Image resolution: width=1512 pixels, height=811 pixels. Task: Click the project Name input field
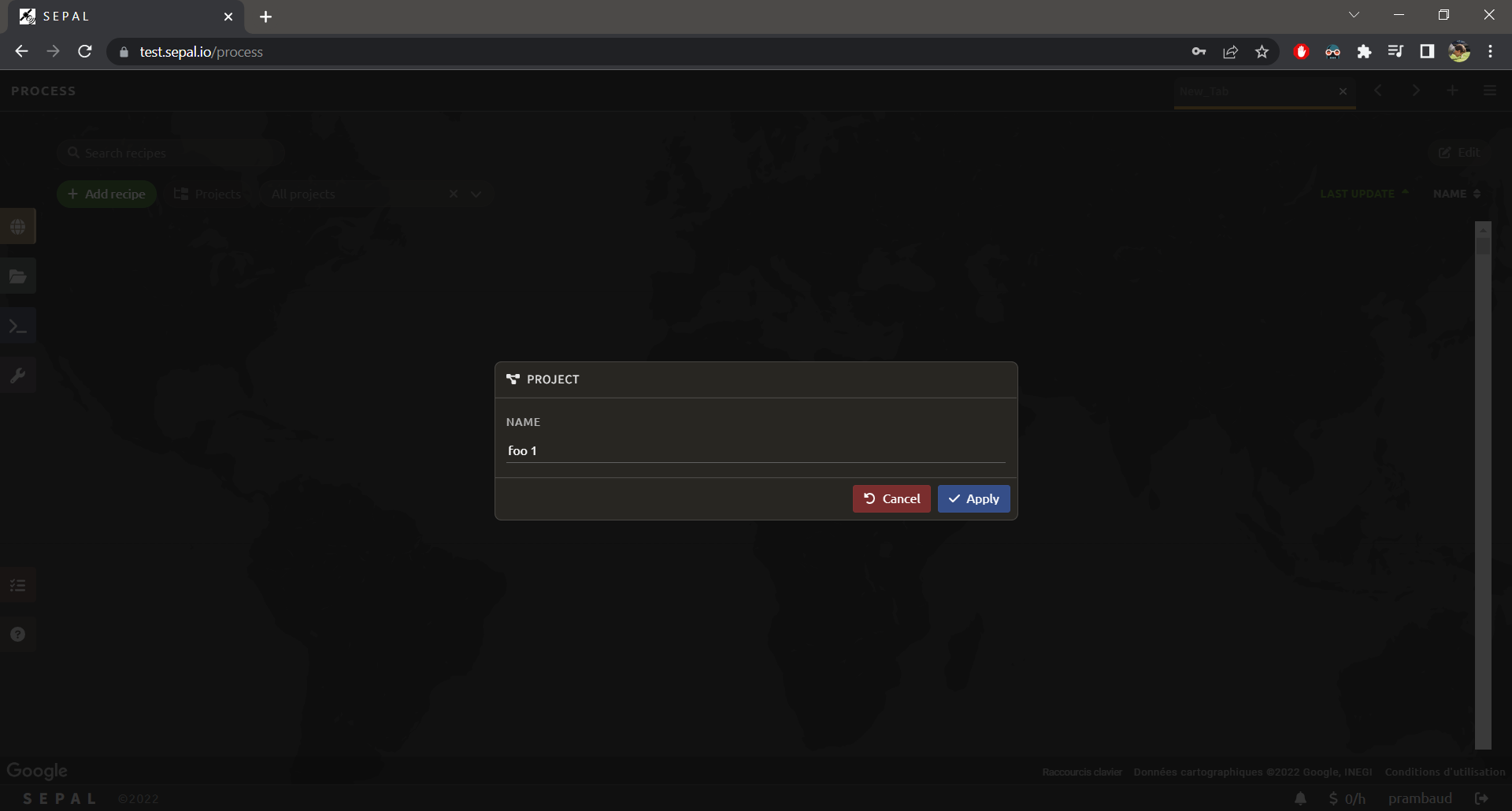click(754, 450)
